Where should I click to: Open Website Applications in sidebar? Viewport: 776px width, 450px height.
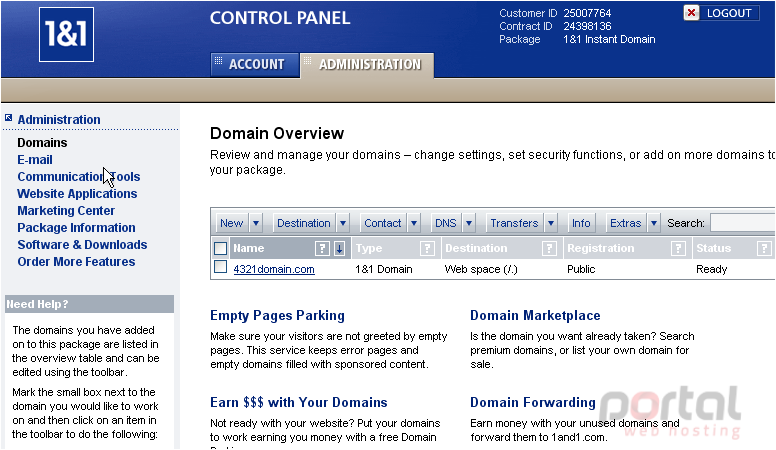coord(77,194)
